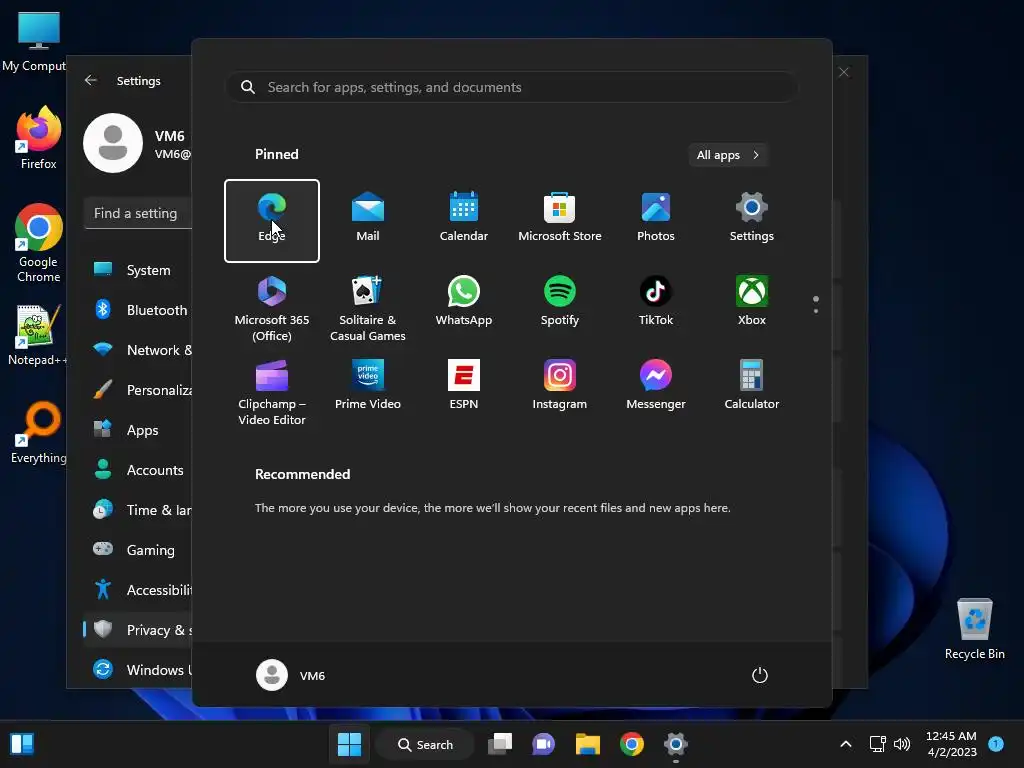The image size is (1024, 768).
Task: Show hidden system tray icons
Action: pyautogui.click(x=846, y=744)
